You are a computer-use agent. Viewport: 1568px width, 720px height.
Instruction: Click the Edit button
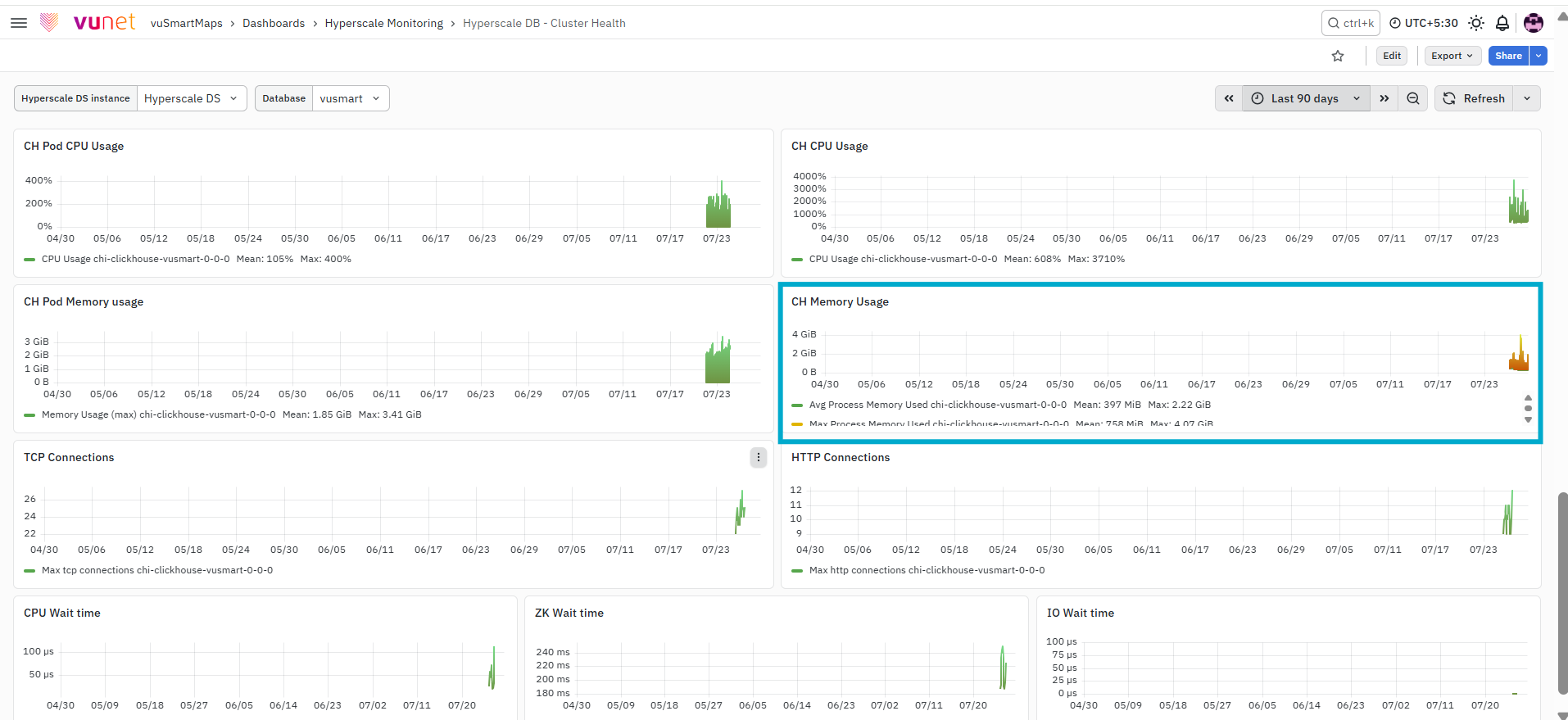1392,56
